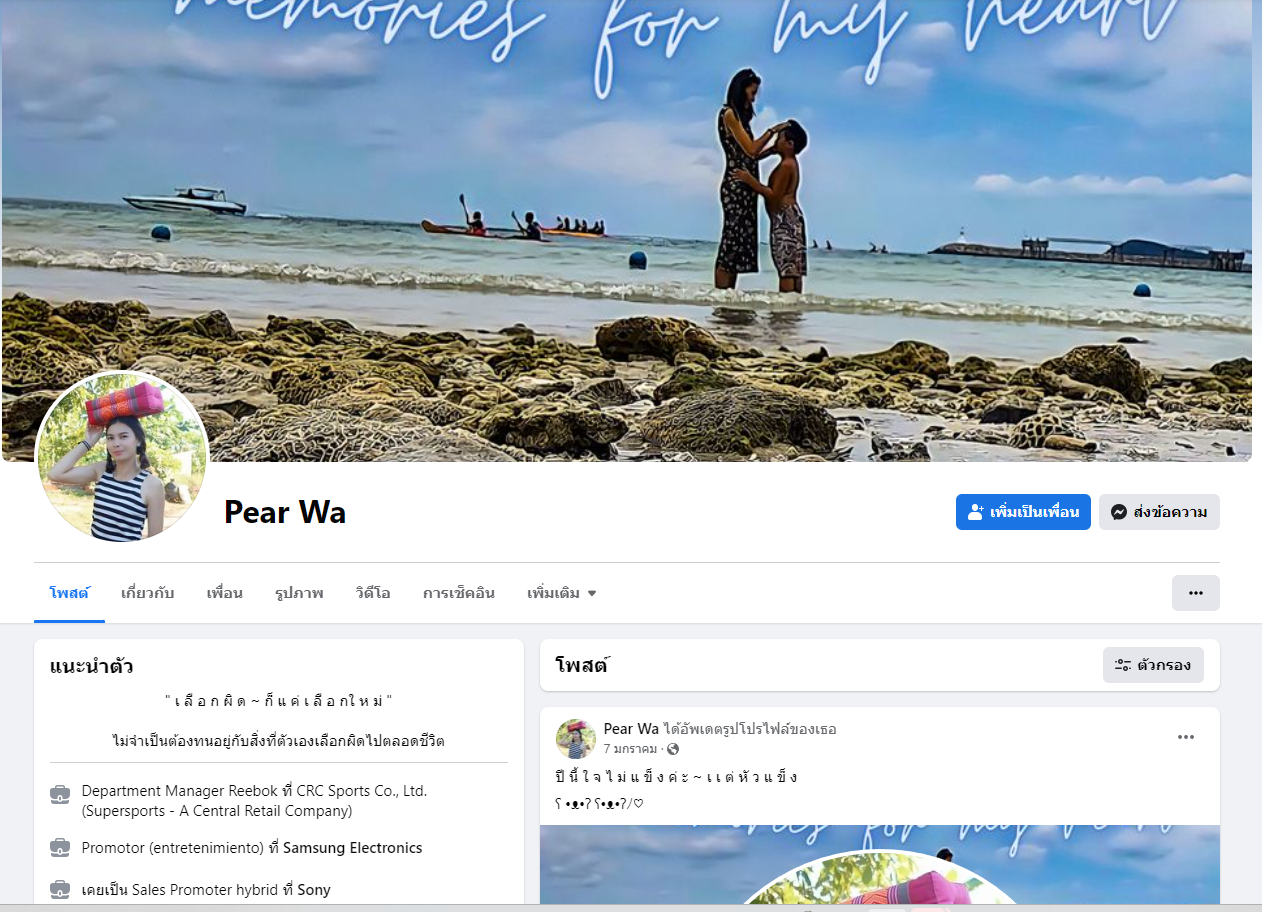Click the ส่งข้อความ button
Screen dimensions: 1262x912
click(x=1159, y=512)
